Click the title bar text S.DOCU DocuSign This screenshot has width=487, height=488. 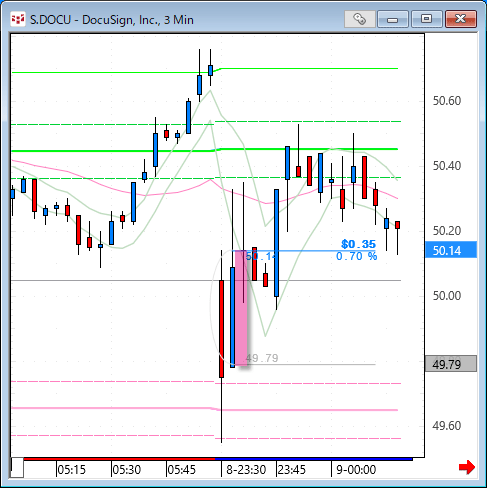point(112,20)
